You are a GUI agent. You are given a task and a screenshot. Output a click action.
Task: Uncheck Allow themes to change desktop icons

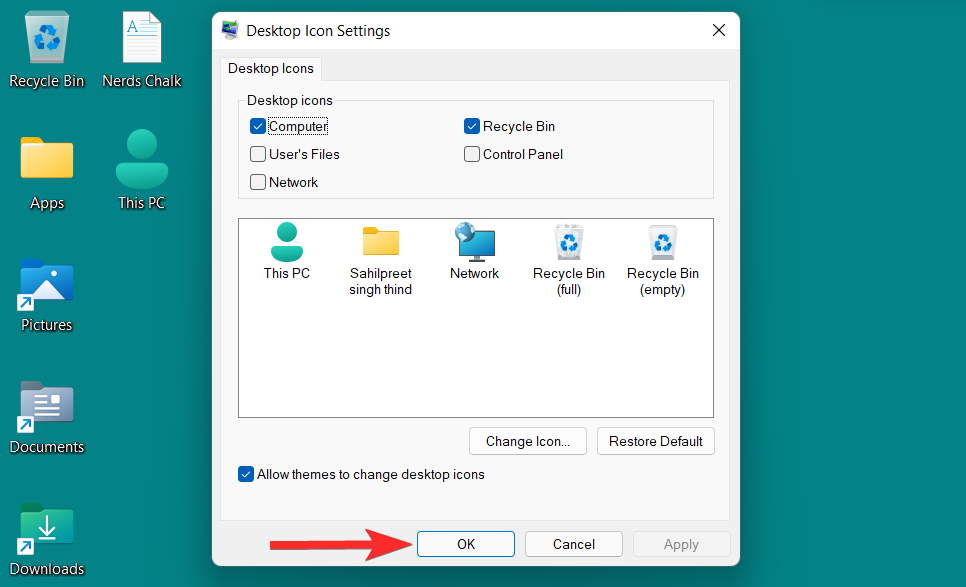246,474
